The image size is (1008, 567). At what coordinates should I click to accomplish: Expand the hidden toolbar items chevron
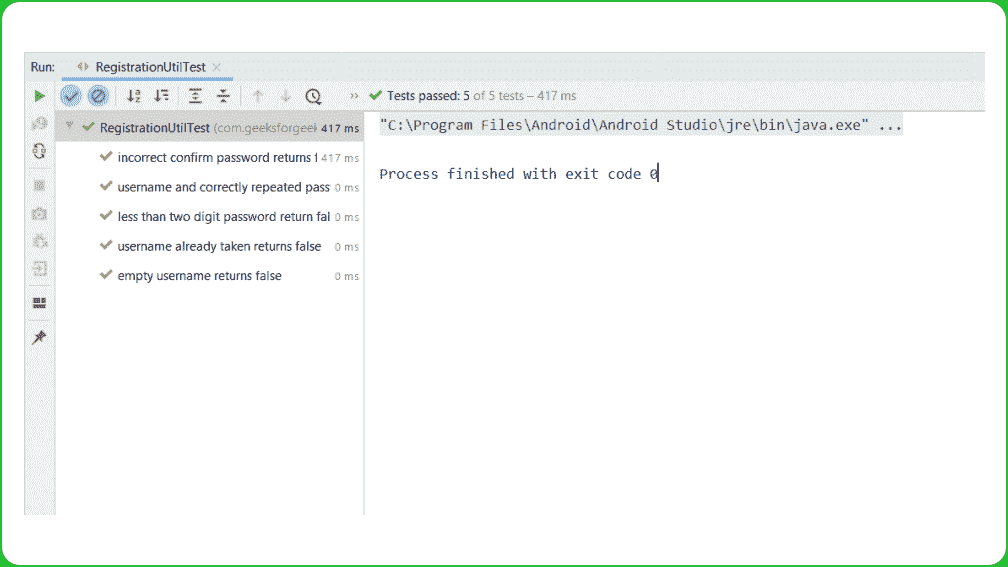[354, 96]
